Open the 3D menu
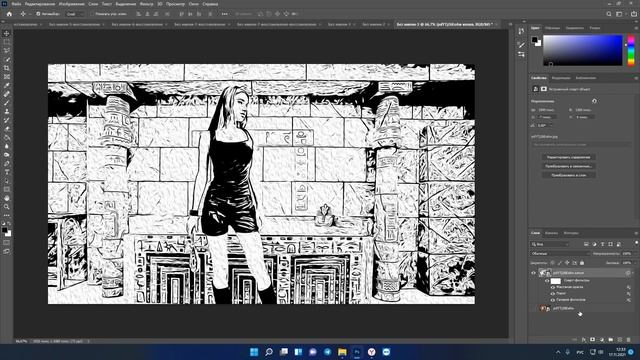 pyautogui.click(x=160, y=4)
